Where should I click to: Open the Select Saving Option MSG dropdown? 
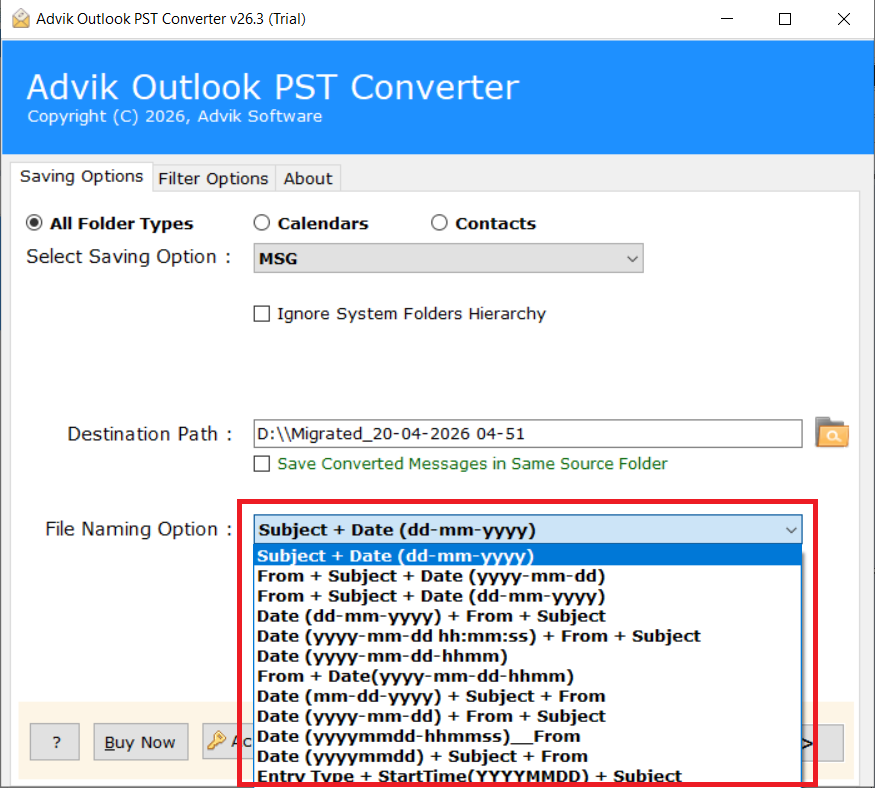click(x=448, y=259)
